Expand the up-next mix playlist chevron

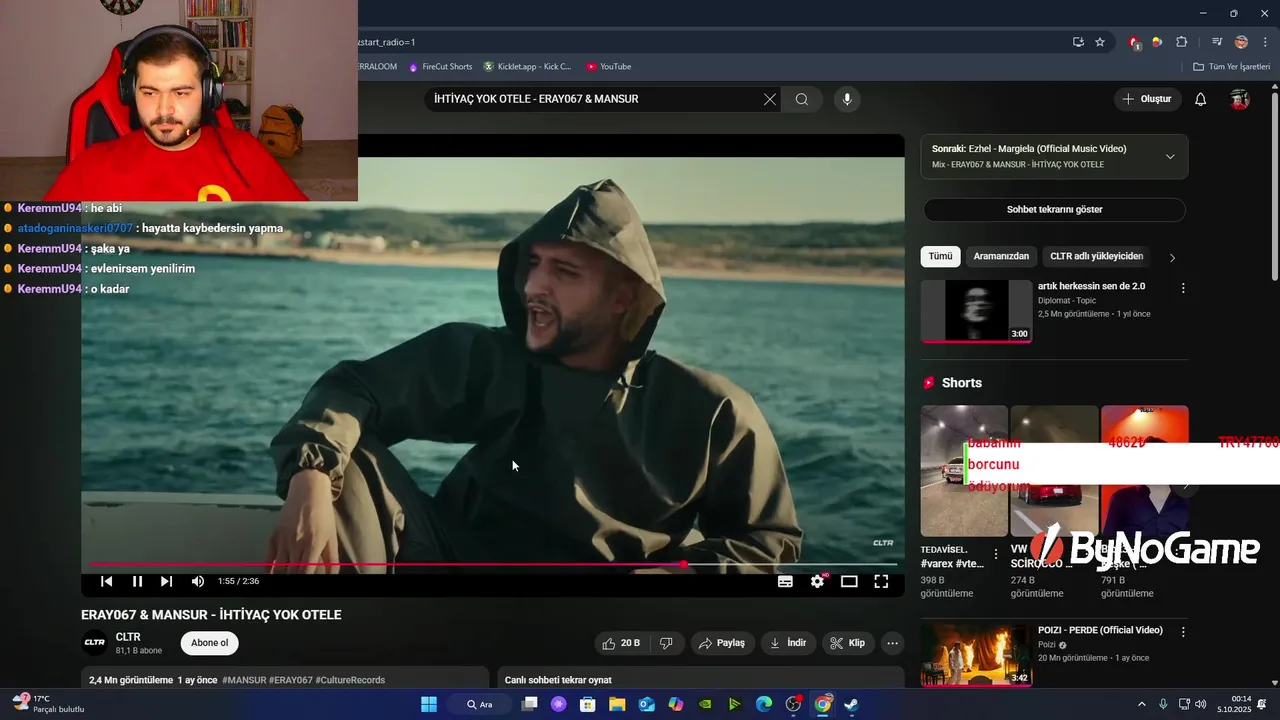pos(1170,157)
